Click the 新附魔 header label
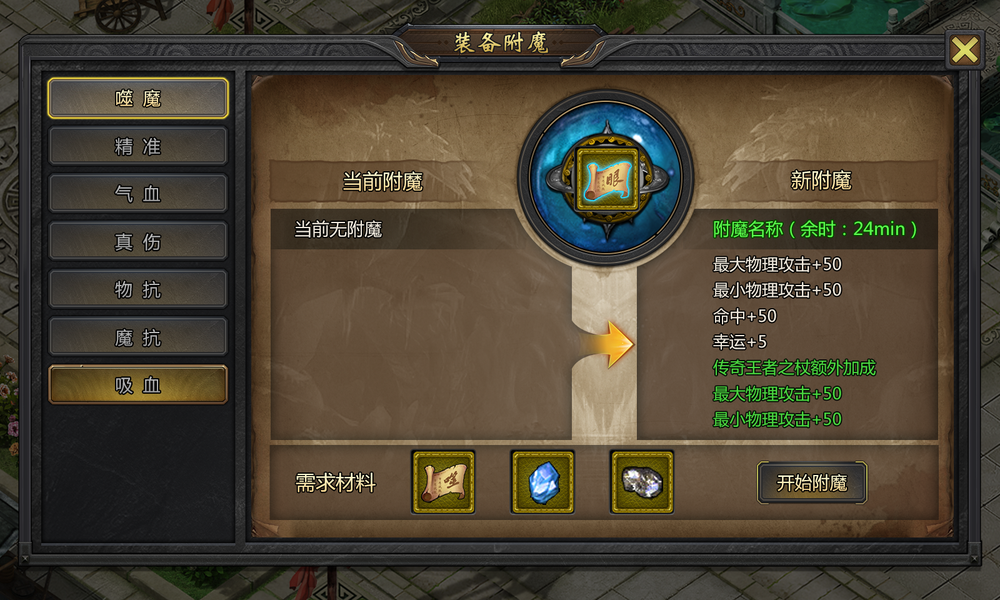The height and width of the screenshot is (600, 1000). pos(821,180)
